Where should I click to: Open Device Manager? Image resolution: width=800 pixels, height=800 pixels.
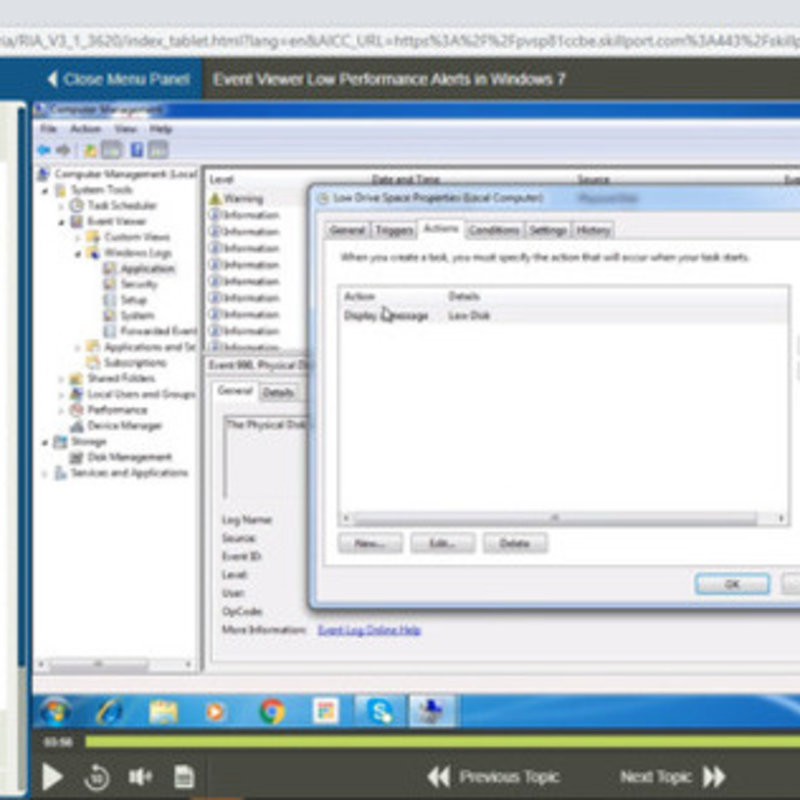pos(124,426)
